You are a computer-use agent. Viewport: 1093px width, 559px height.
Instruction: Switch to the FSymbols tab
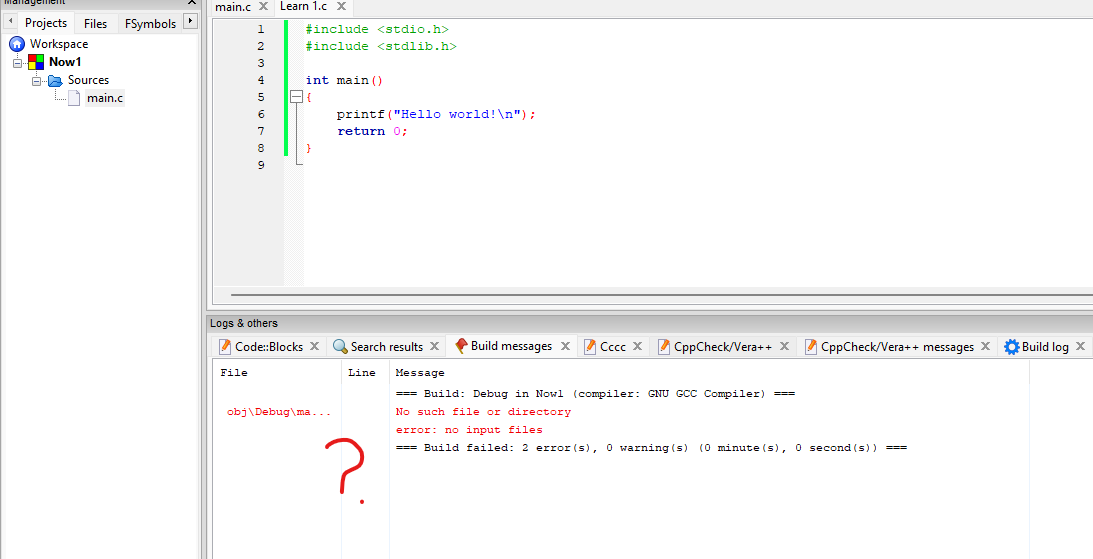coord(150,23)
